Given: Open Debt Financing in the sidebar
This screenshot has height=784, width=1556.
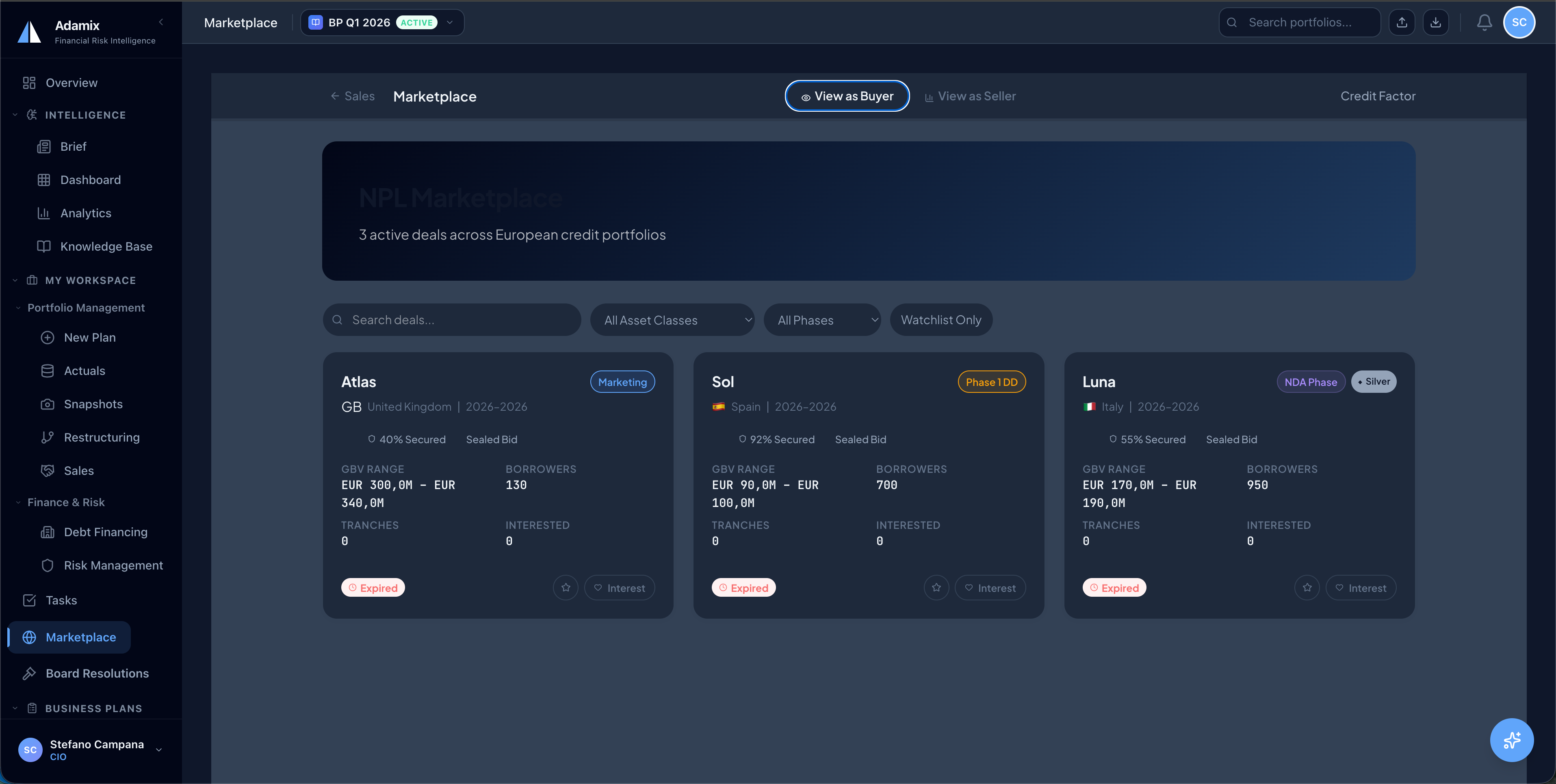Looking at the screenshot, I should point(106,532).
